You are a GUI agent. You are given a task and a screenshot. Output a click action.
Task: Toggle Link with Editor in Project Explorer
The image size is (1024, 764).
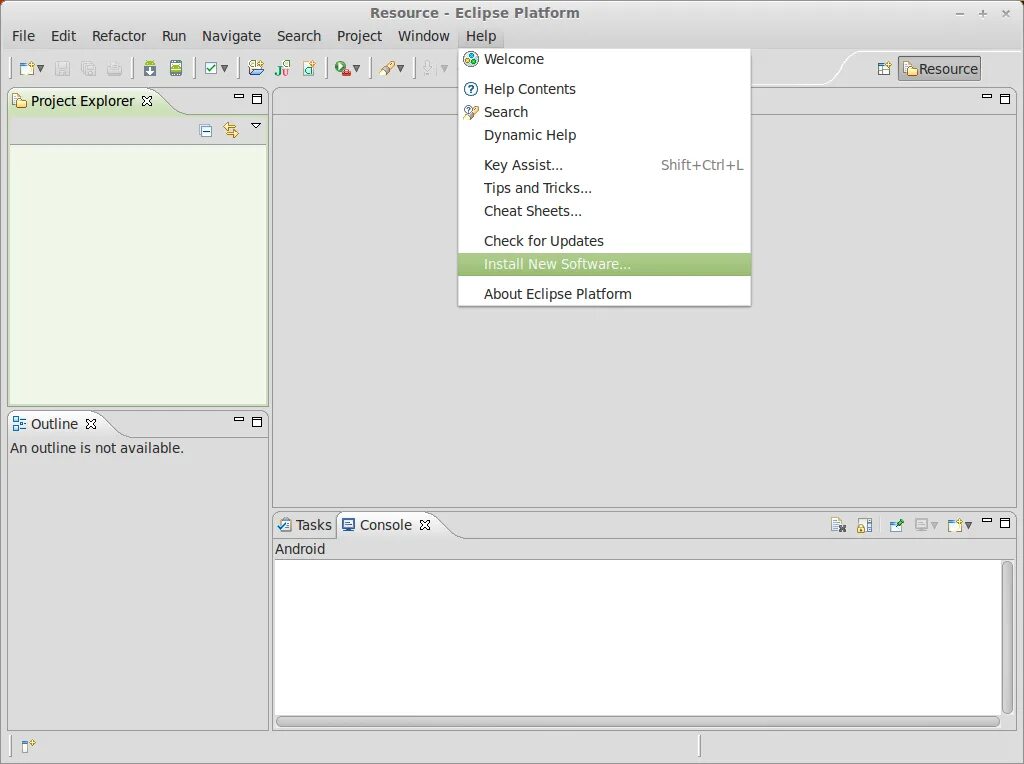point(231,130)
